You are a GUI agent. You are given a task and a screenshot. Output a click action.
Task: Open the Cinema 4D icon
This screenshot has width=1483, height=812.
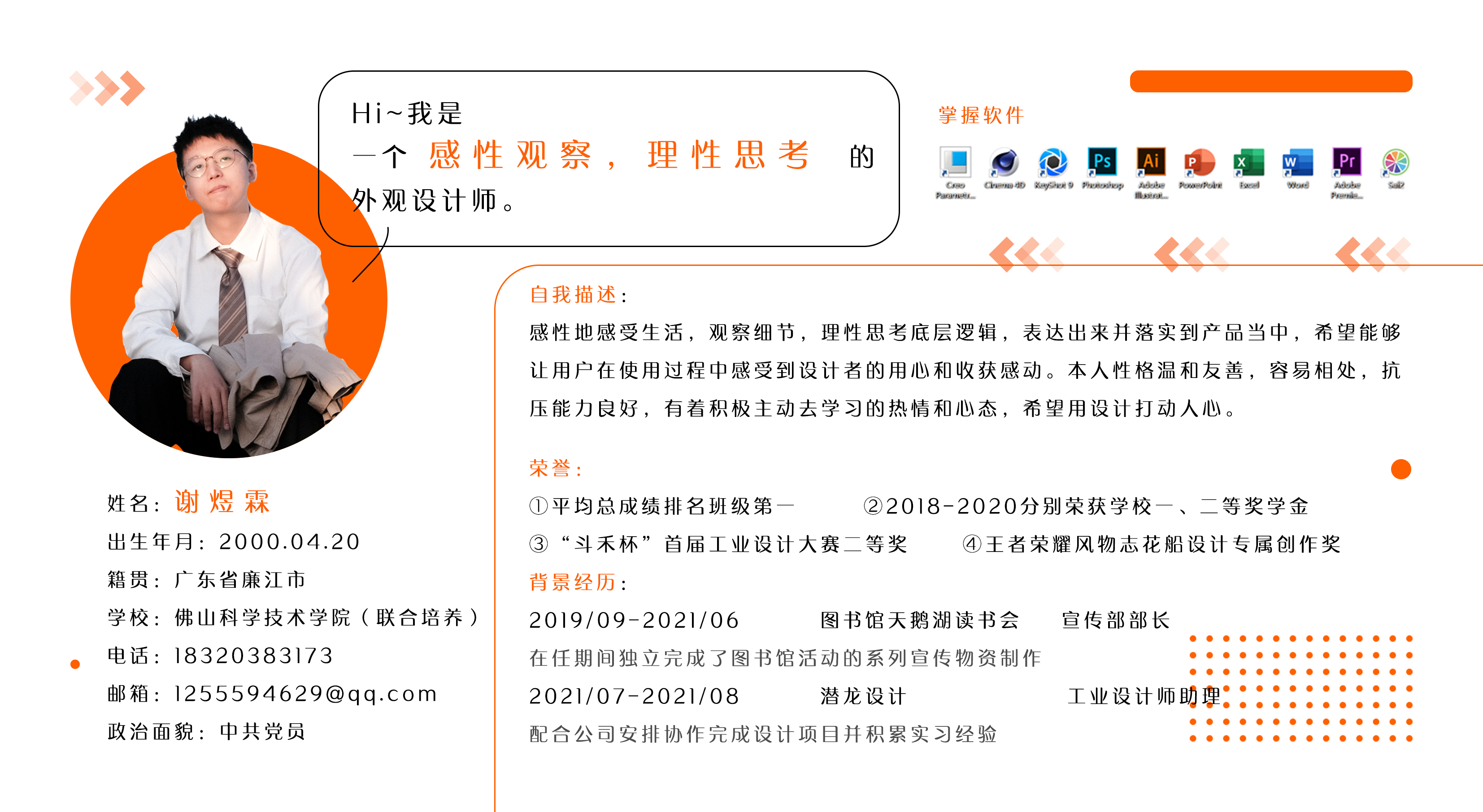pyautogui.click(x=1005, y=163)
